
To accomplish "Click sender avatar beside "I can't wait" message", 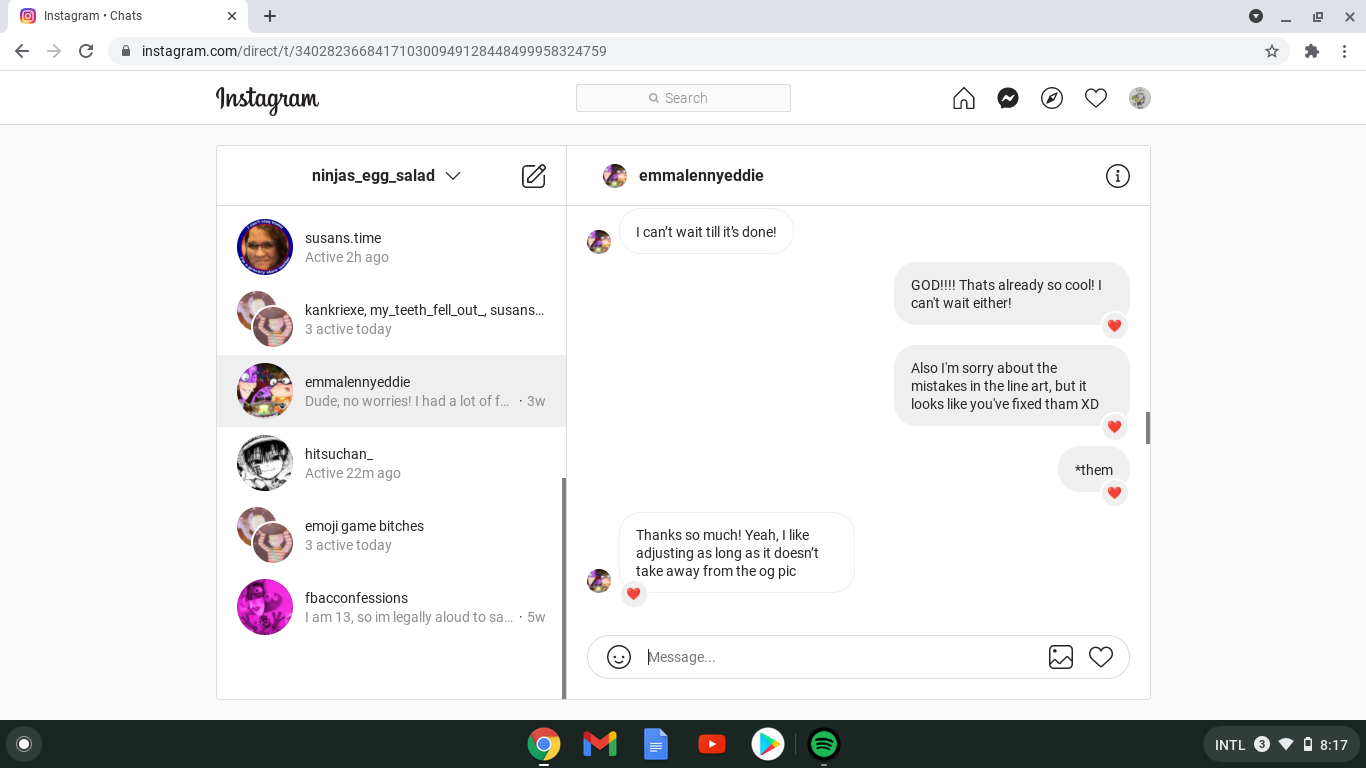I will tap(599, 242).
